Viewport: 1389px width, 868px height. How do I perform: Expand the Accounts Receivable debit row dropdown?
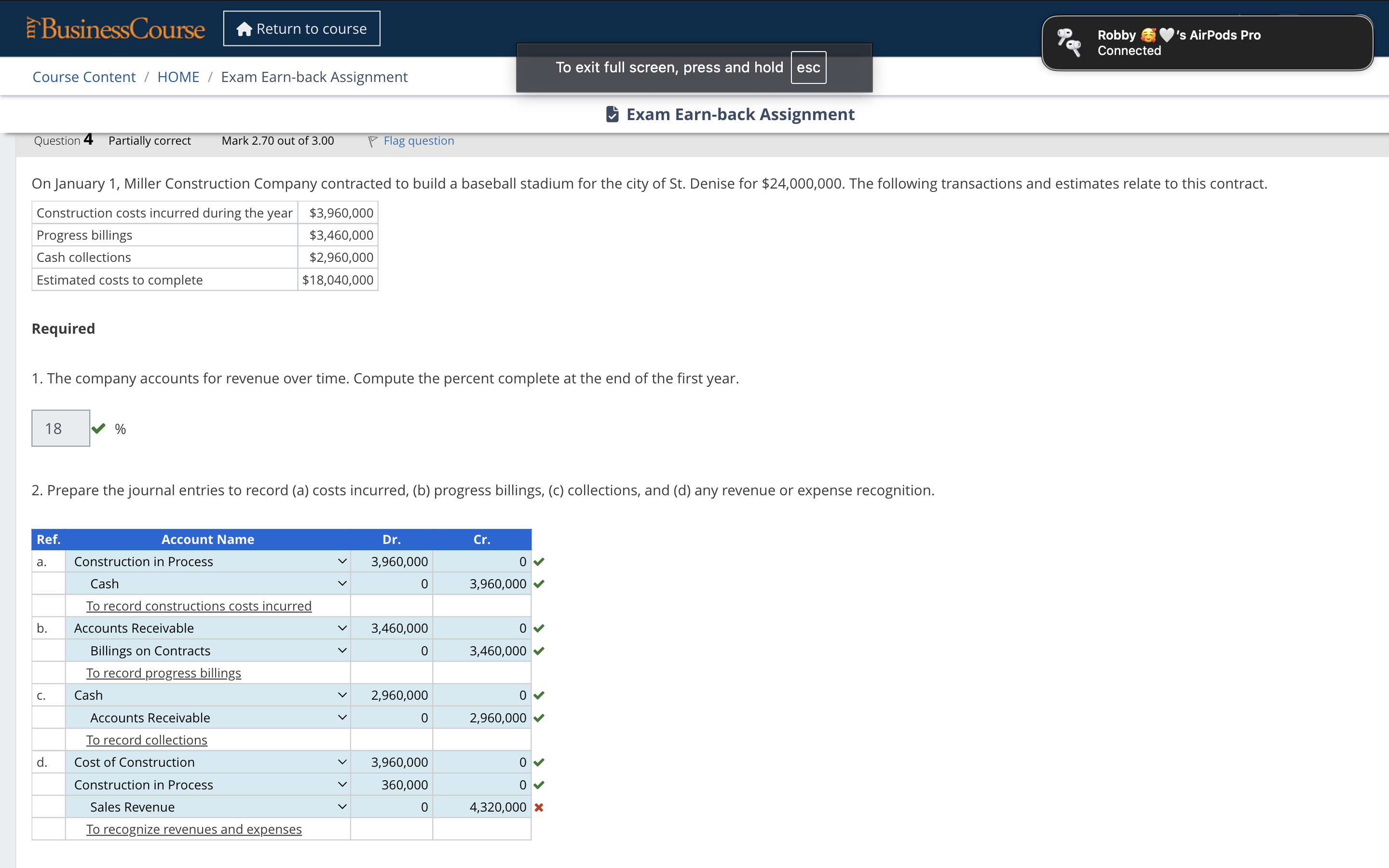[x=341, y=628]
